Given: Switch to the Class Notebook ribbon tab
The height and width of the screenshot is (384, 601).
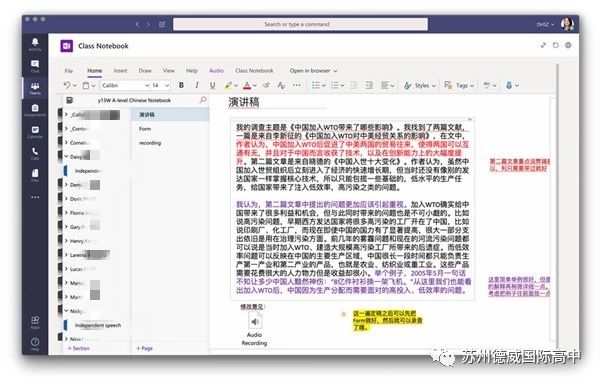Looking at the screenshot, I should pyautogui.click(x=254, y=71).
